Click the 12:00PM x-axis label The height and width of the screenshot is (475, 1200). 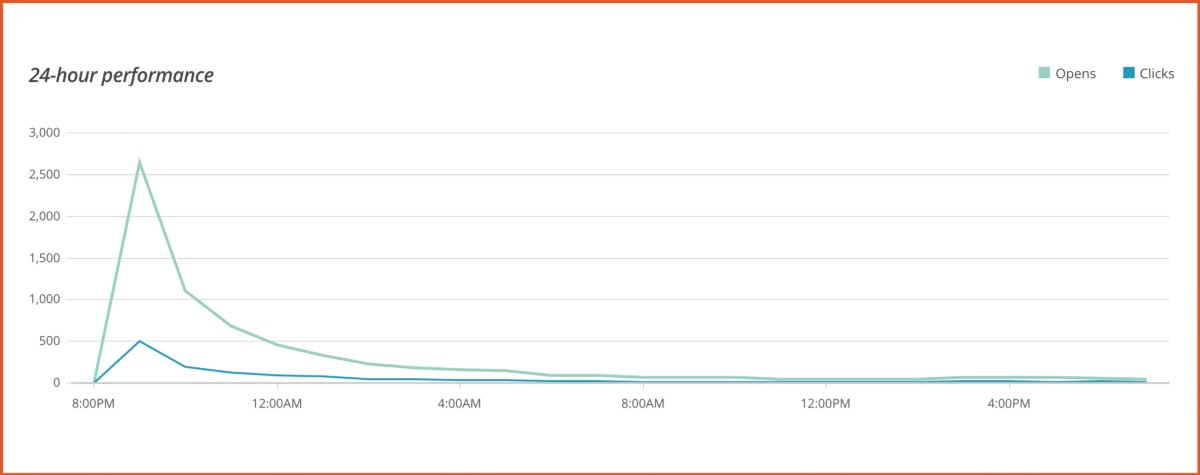pyautogui.click(x=825, y=403)
